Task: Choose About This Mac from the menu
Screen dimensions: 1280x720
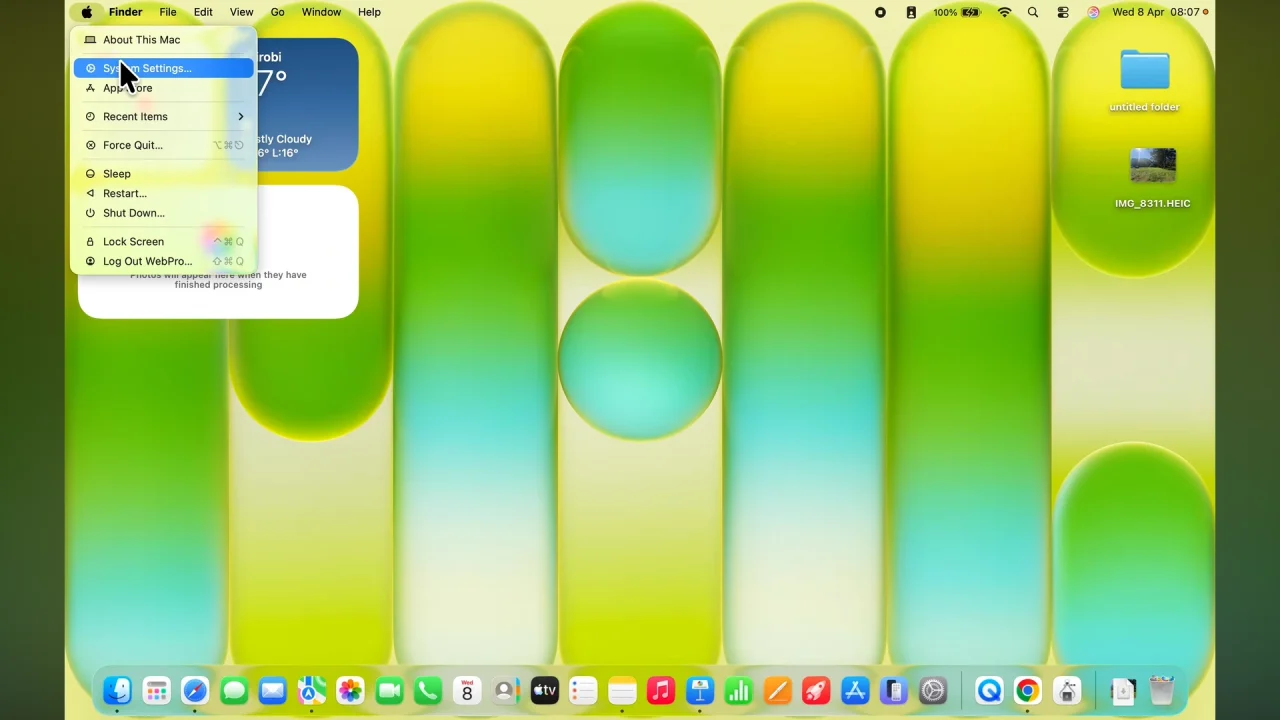Action: [141, 39]
